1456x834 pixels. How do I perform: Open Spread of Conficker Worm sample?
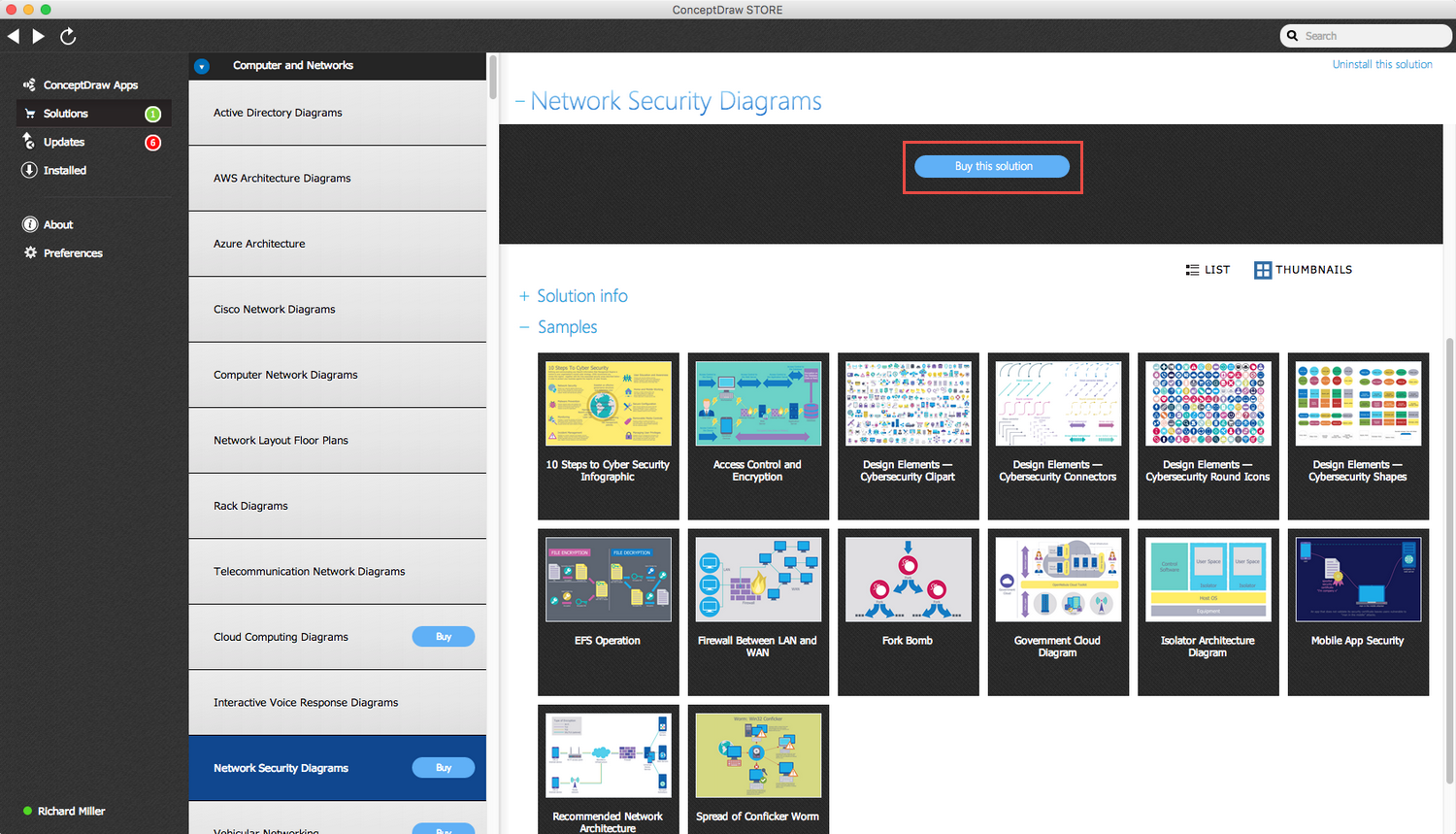(x=758, y=769)
